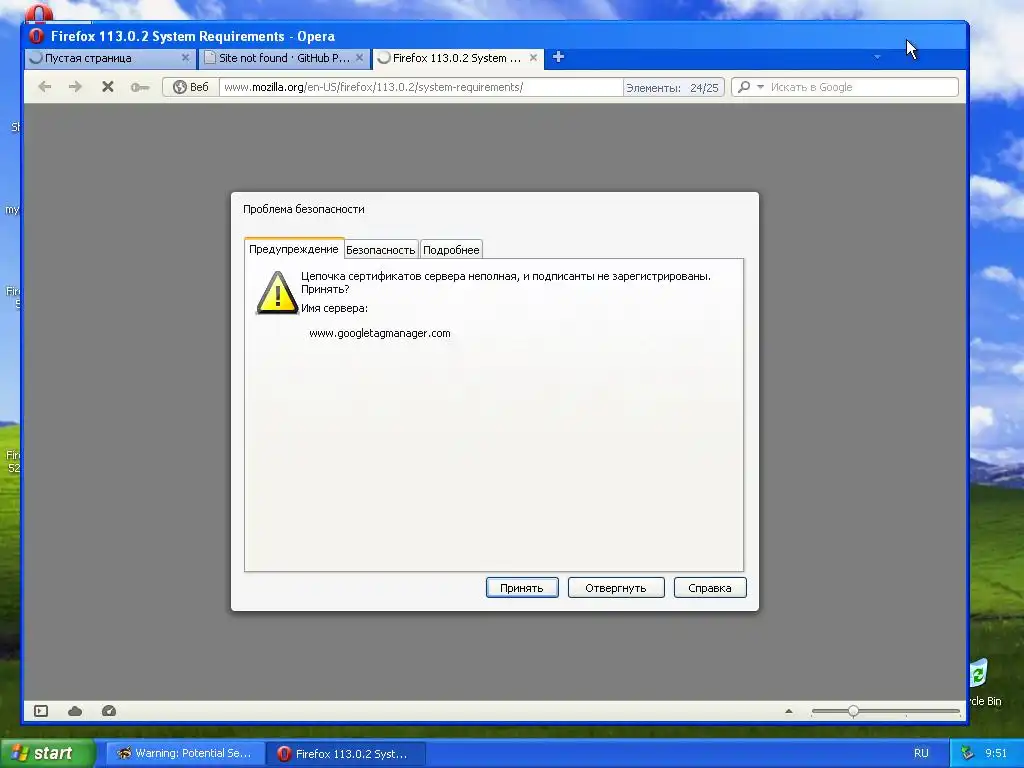This screenshot has height=768, width=1024.
Task: Click the yellow warning triangle icon
Action: click(277, 293)
